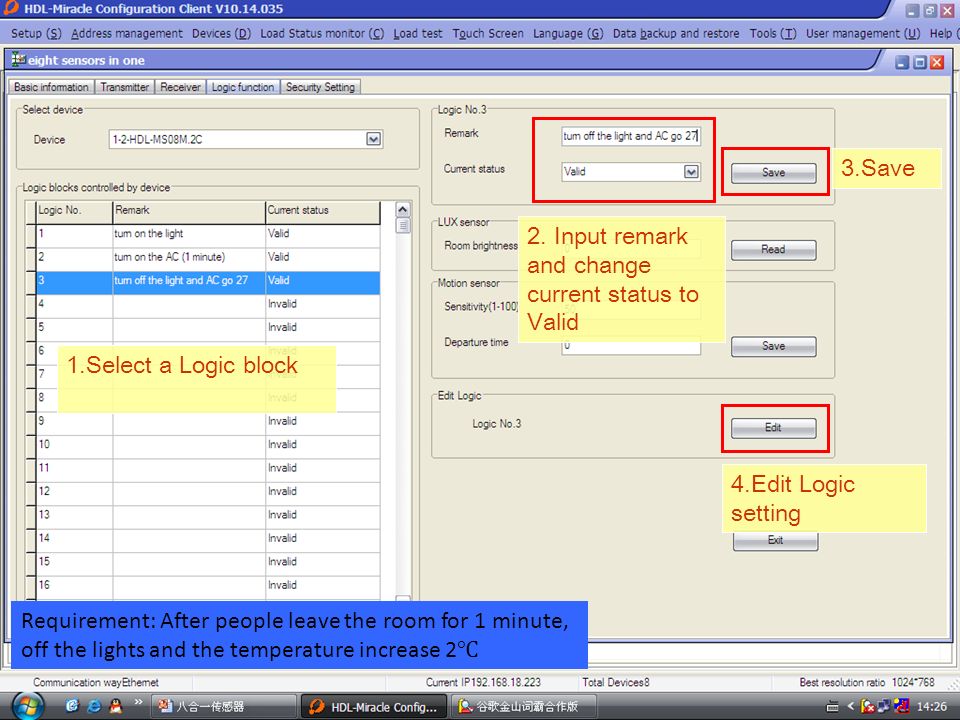Expand quick launch overflow chevron
The height and width of the screenshot is (720, 960).
click(138, 702)
